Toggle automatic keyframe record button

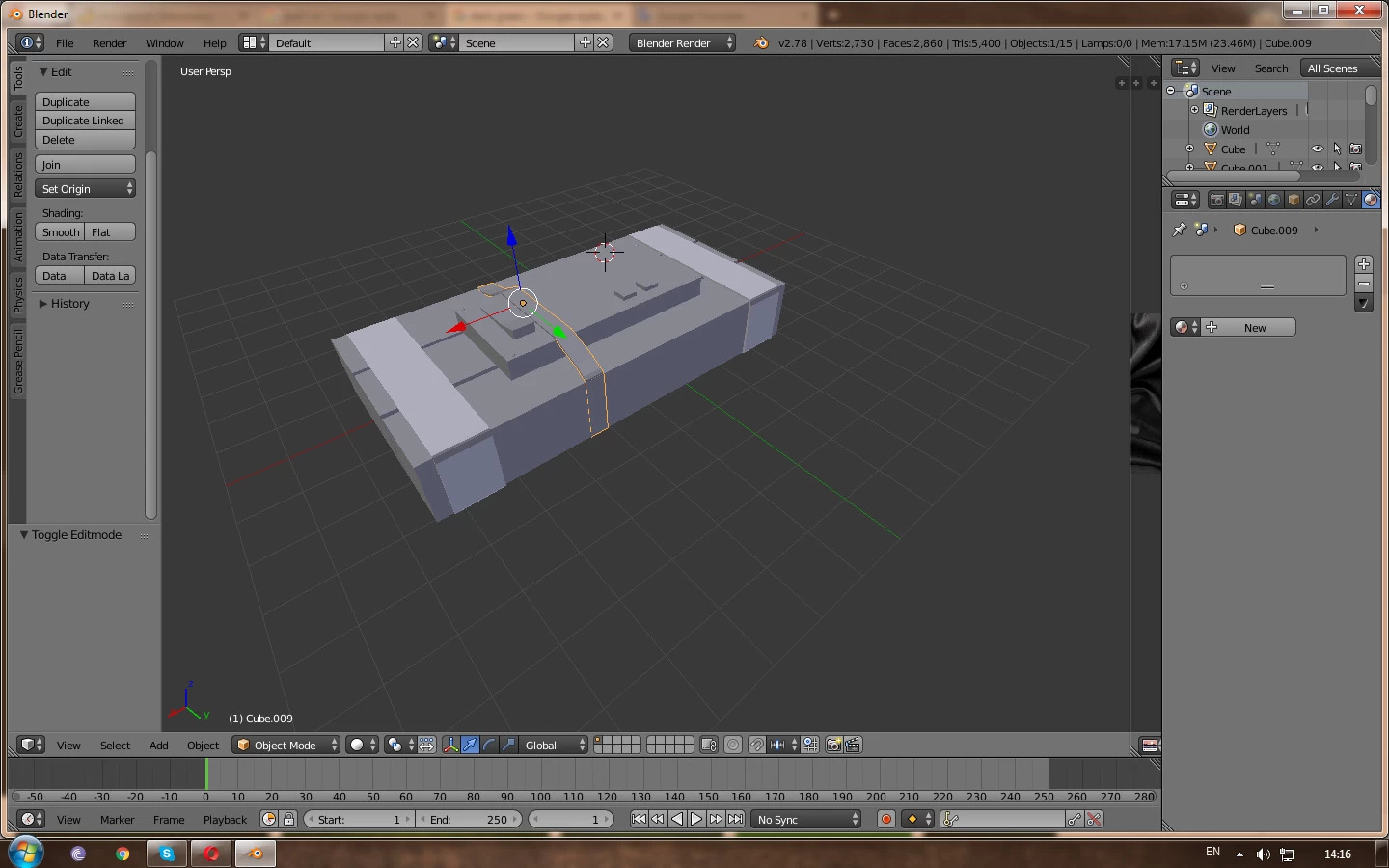point(886,819)
